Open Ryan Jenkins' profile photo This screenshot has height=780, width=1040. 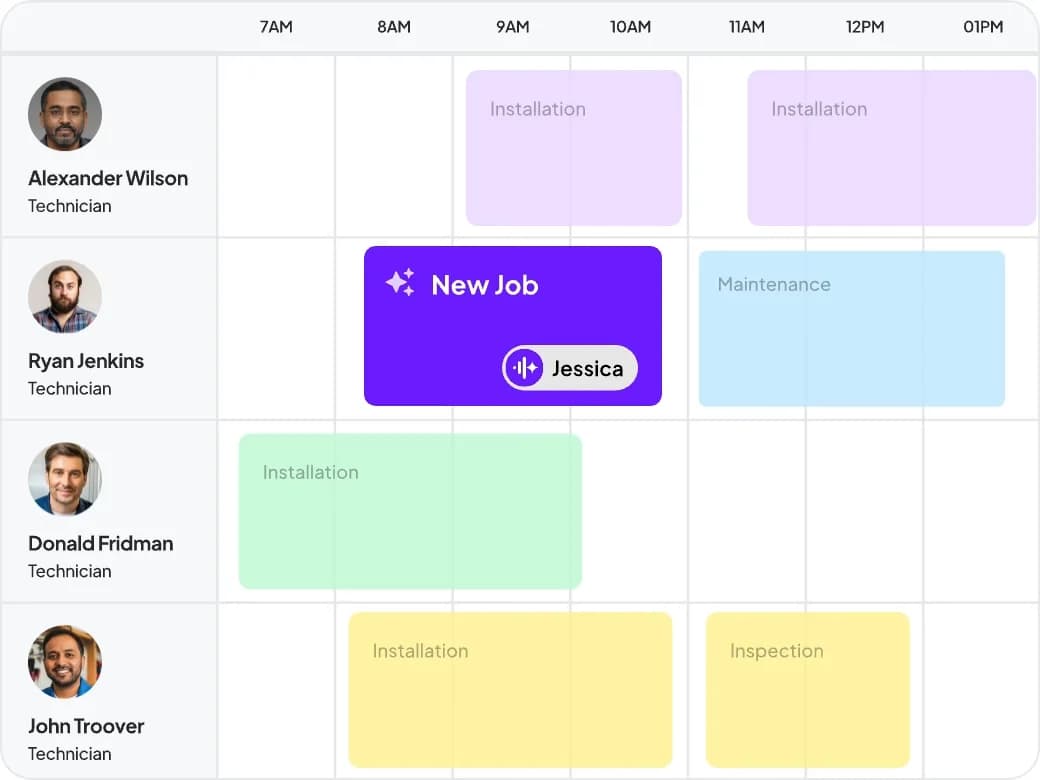[x=65, y=296]
